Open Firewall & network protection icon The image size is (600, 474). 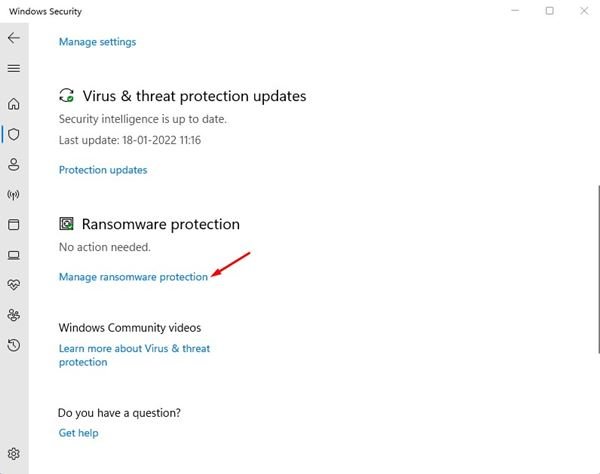(14, 195)
